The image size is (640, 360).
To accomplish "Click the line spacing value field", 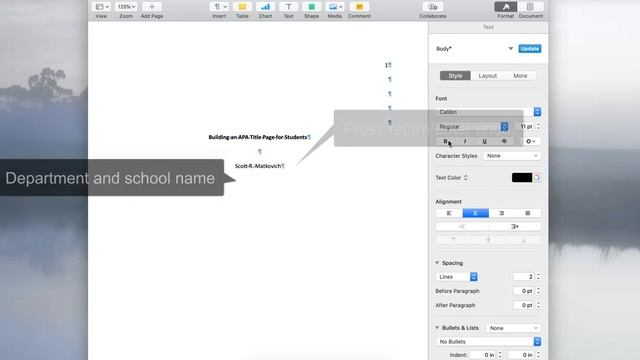I will (x=524, y=277).
